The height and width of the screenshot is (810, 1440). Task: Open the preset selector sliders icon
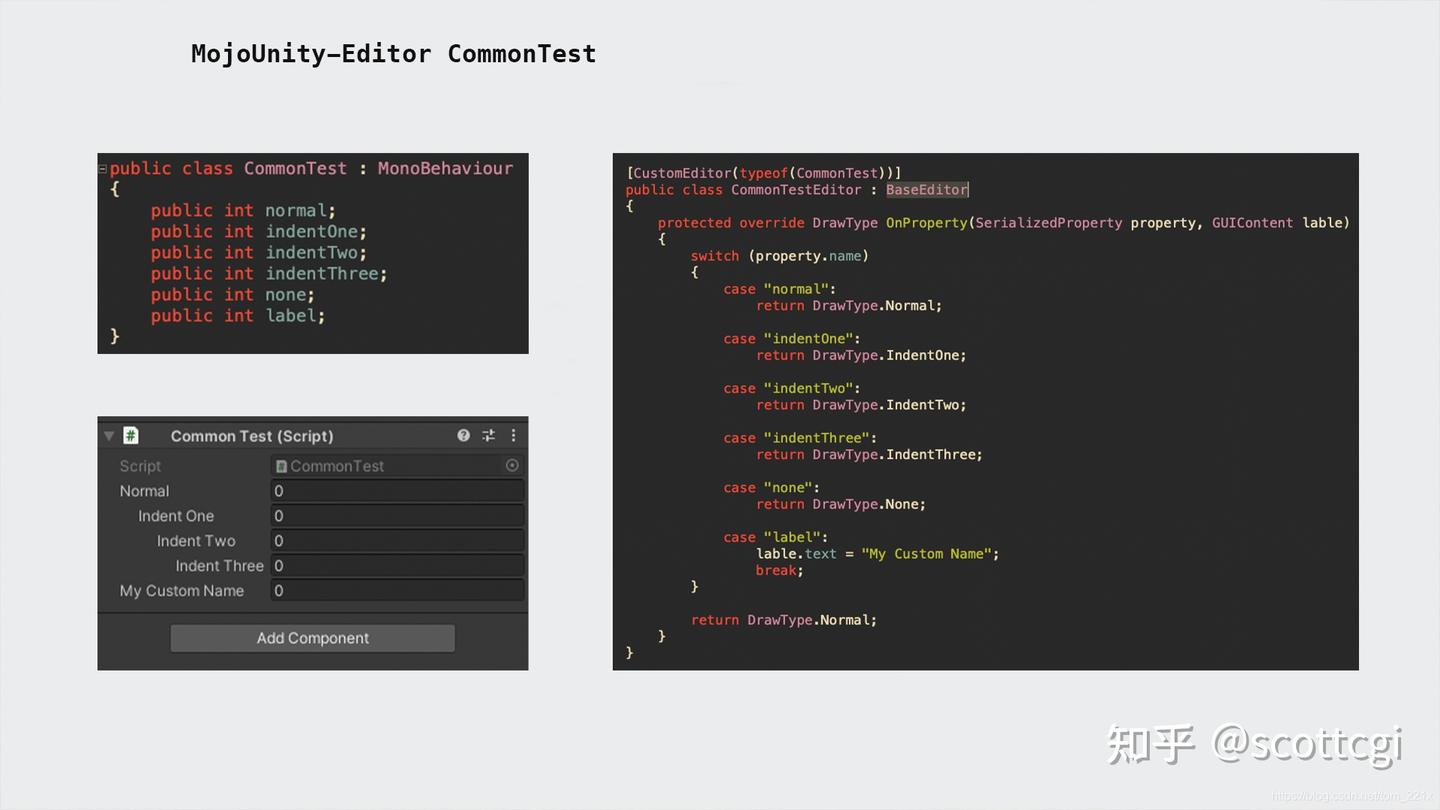tap(488, 435)
